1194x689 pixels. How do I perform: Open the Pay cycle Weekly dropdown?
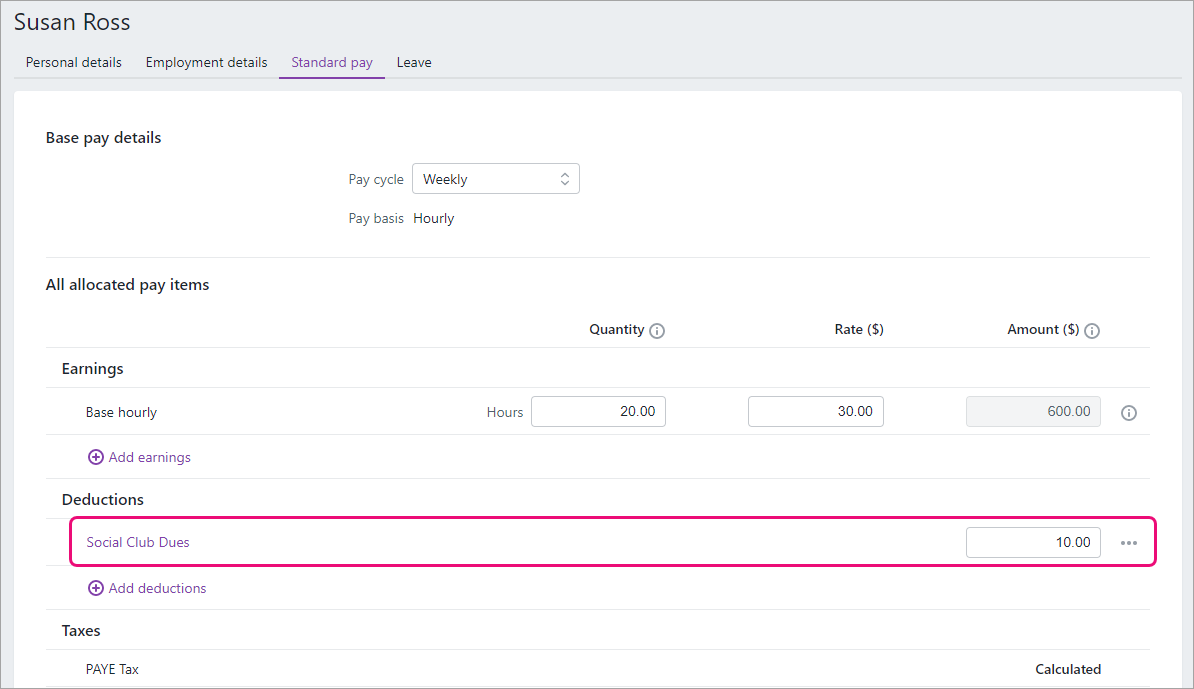pyautogui.click(x=496, y=179)
